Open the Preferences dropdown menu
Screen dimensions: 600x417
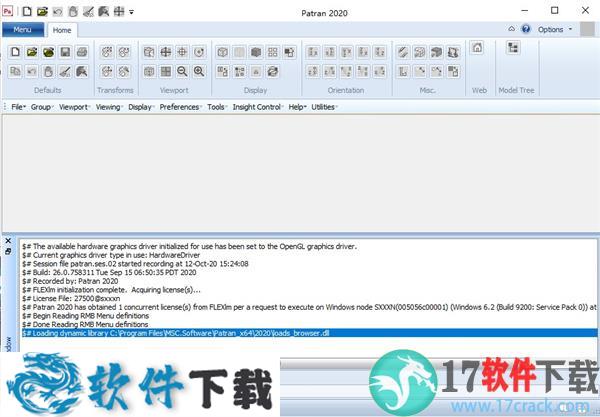[181, 107]
